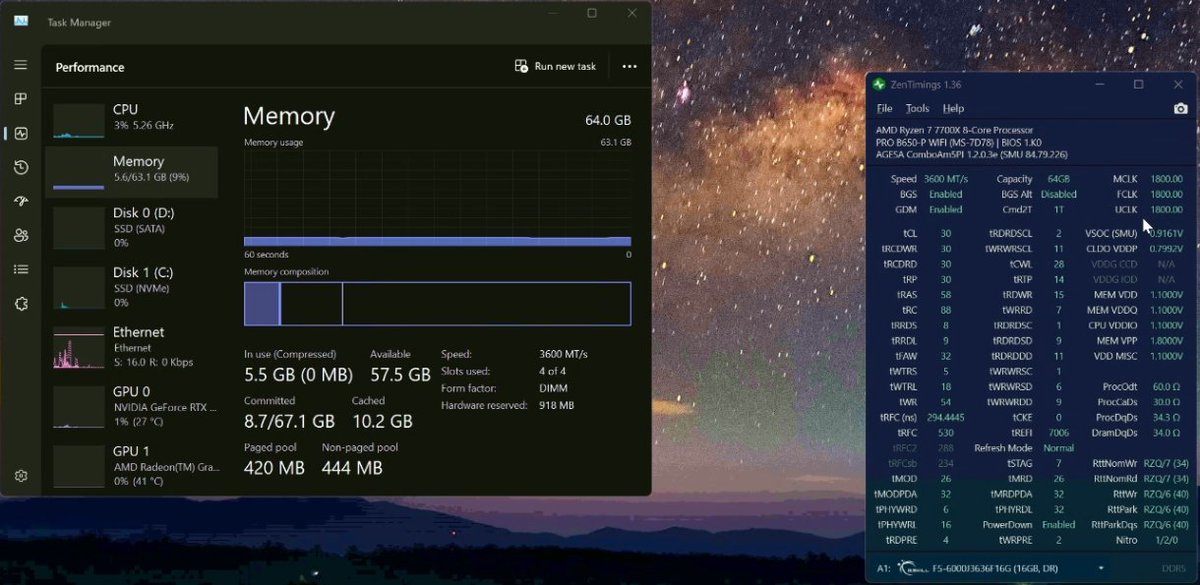The width and height of the screenshot is (1200, 585).
Task: Open Tools menu in ZenTimings
Action: pyautogui.click(x=917, y=108)
